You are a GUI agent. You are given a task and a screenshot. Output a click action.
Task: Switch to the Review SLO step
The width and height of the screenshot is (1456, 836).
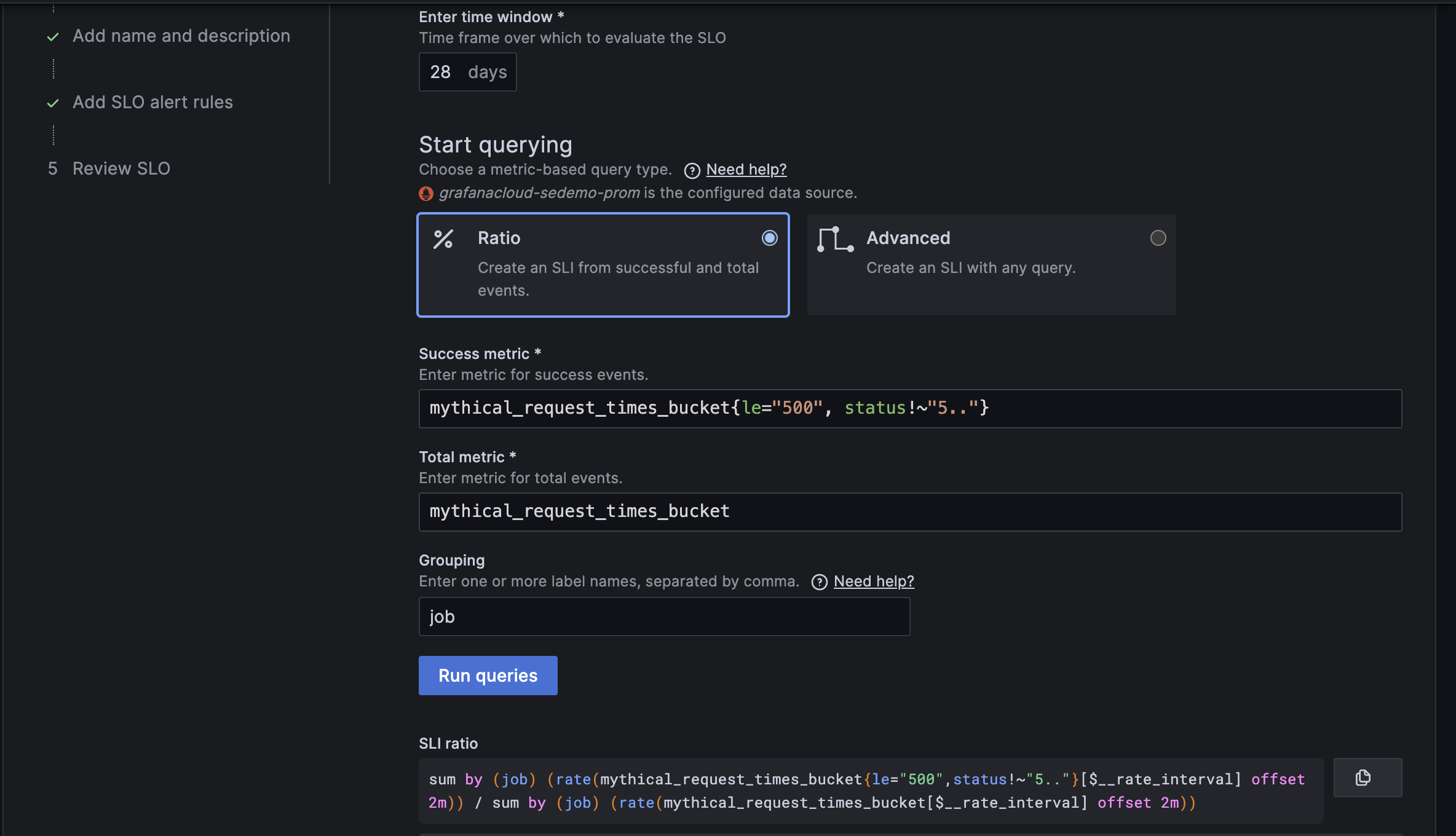pos(121,168)
